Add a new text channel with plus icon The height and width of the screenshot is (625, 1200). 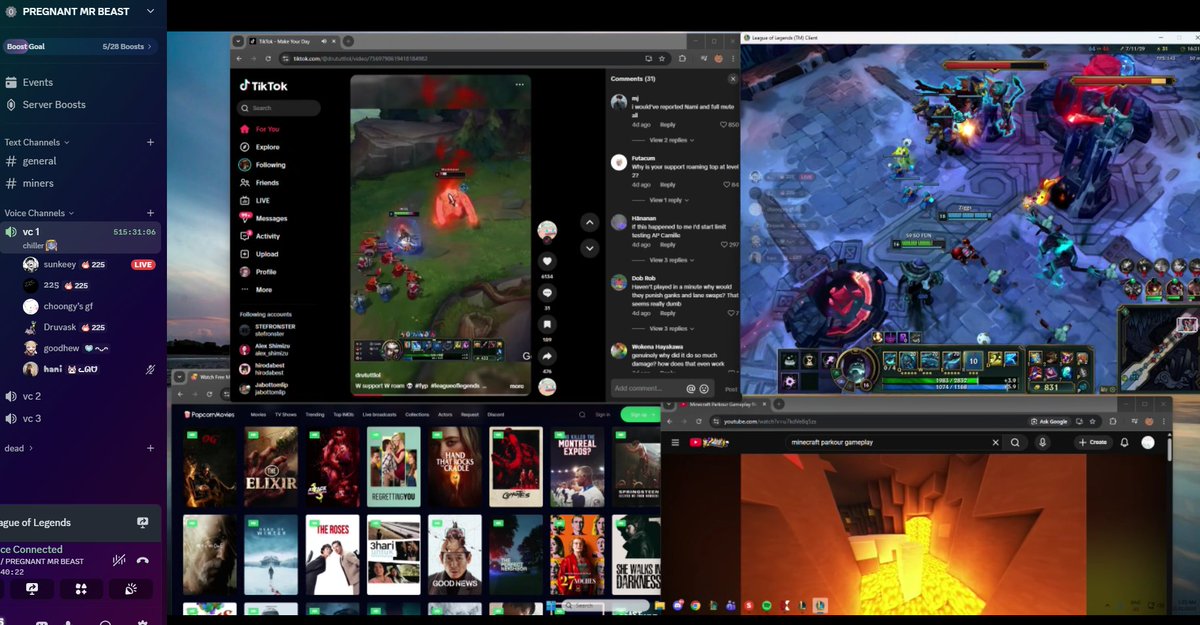[150, 142]
